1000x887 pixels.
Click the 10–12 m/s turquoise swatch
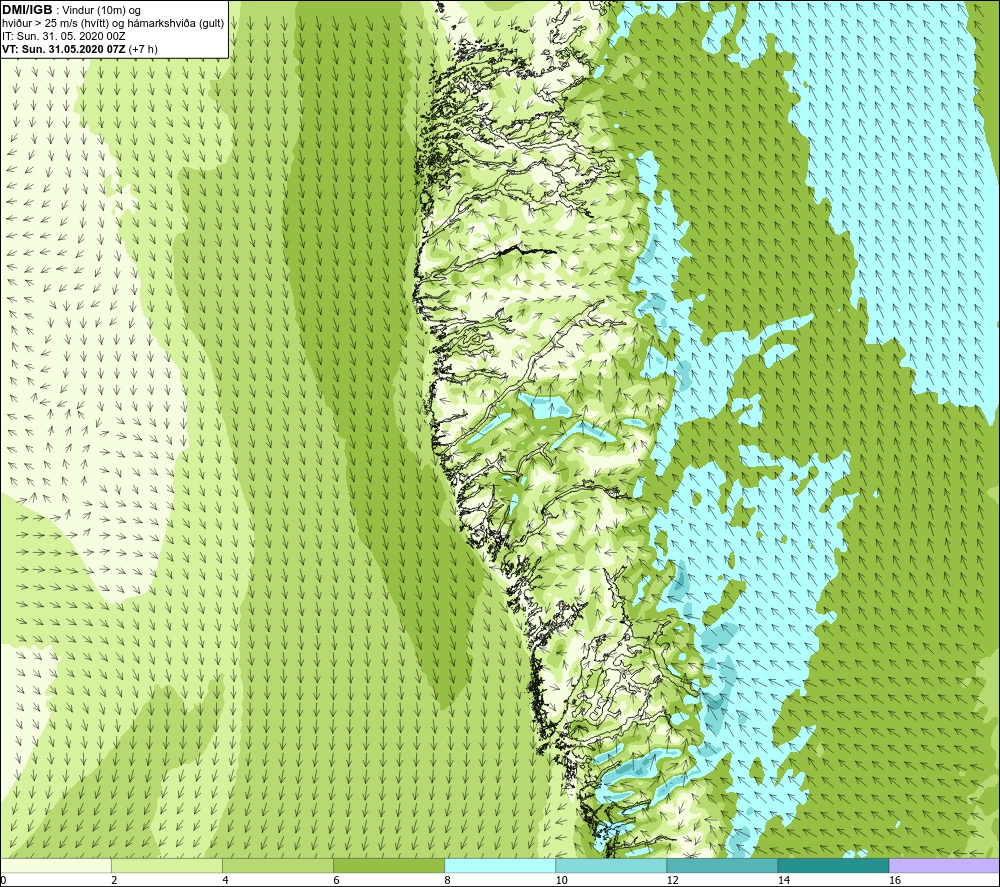click(x=611, y=865)
